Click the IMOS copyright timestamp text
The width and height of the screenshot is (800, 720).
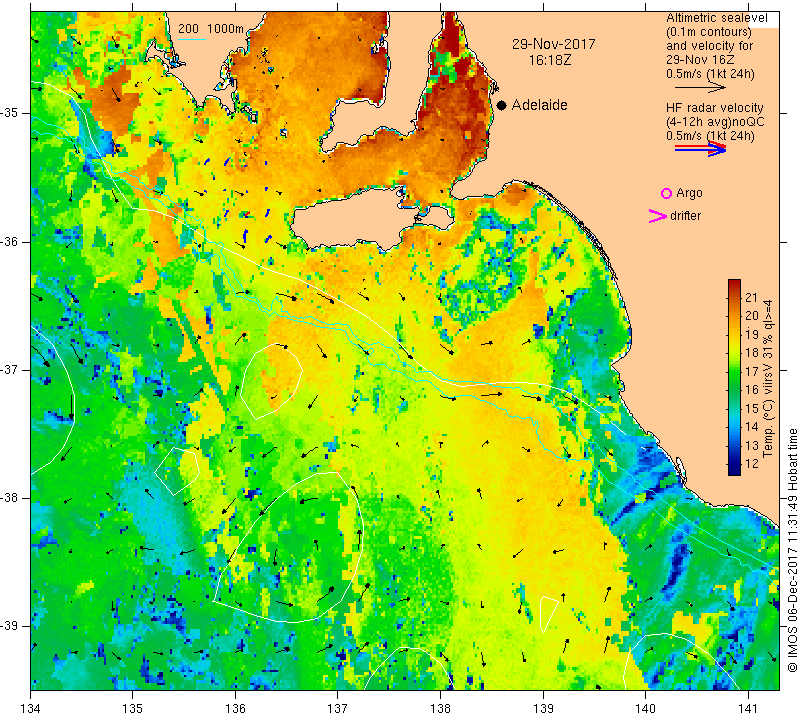coord(792,550)
